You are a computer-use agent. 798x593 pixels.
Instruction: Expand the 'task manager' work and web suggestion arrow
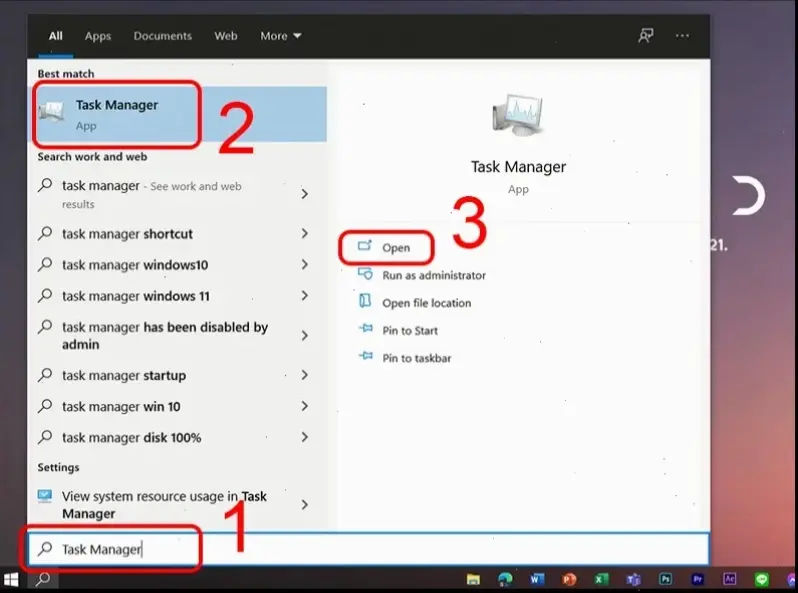[x=304, y=194]
